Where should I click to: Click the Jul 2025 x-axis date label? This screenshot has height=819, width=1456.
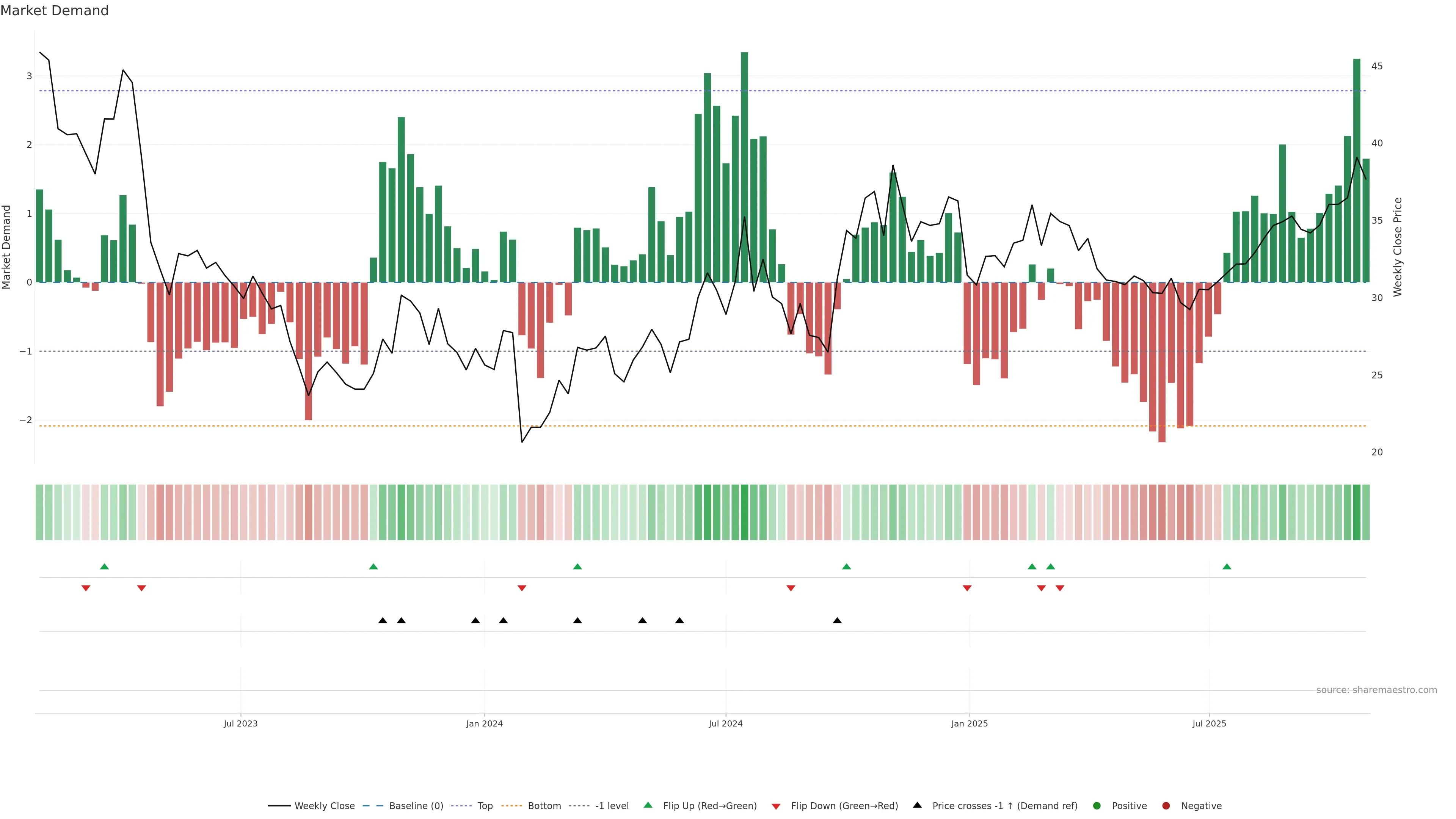pos(1209,723)
